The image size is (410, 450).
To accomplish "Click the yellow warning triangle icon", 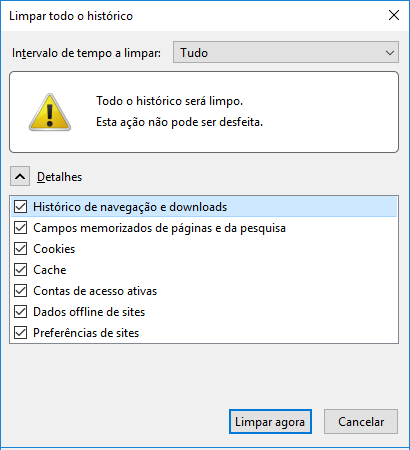I will (50, 112).
